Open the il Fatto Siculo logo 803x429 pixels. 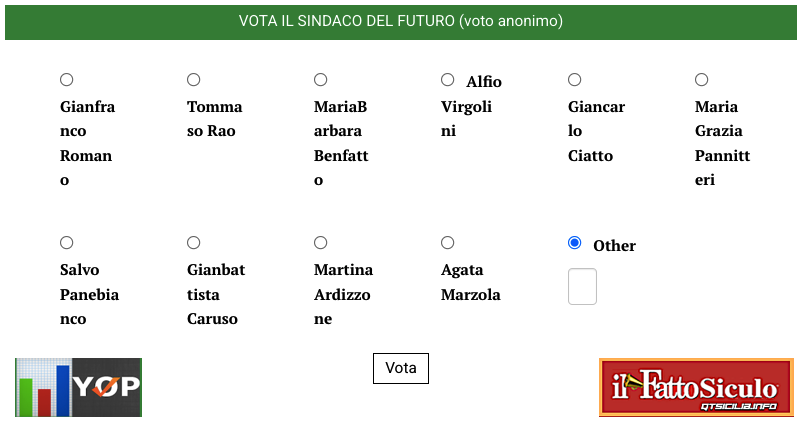click(x=696, y=387)
